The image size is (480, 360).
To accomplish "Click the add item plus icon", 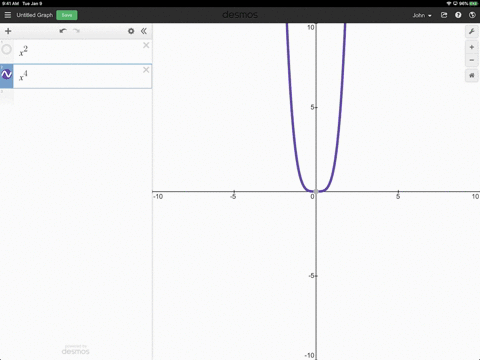I will click(x=8, y=31).
